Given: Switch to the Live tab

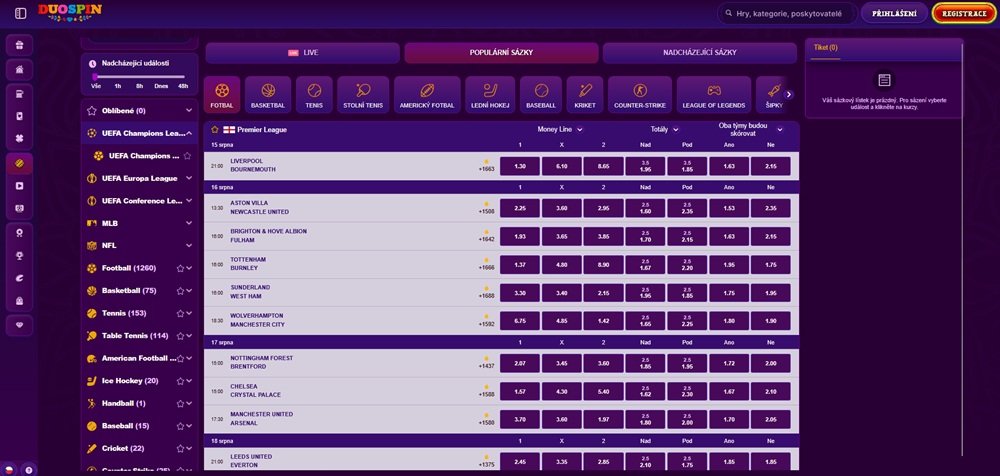Looking at the screenshot, I should click(x=303, y=52).
